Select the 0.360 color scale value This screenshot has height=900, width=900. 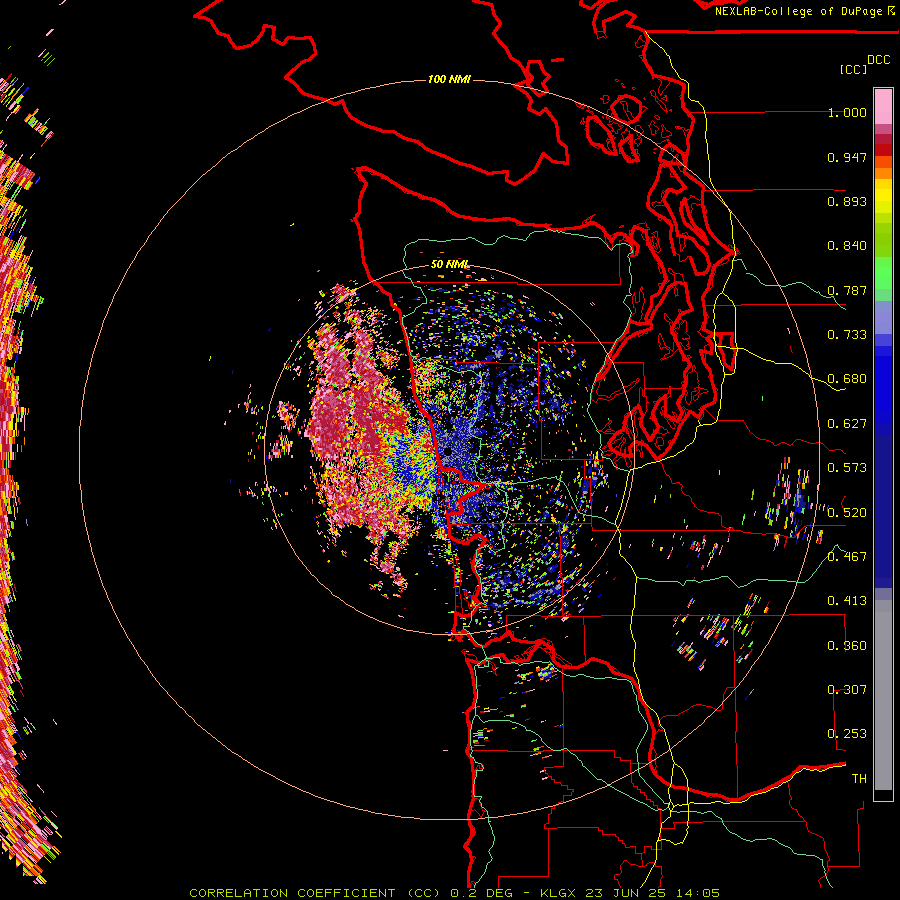[x=847, y=646]
